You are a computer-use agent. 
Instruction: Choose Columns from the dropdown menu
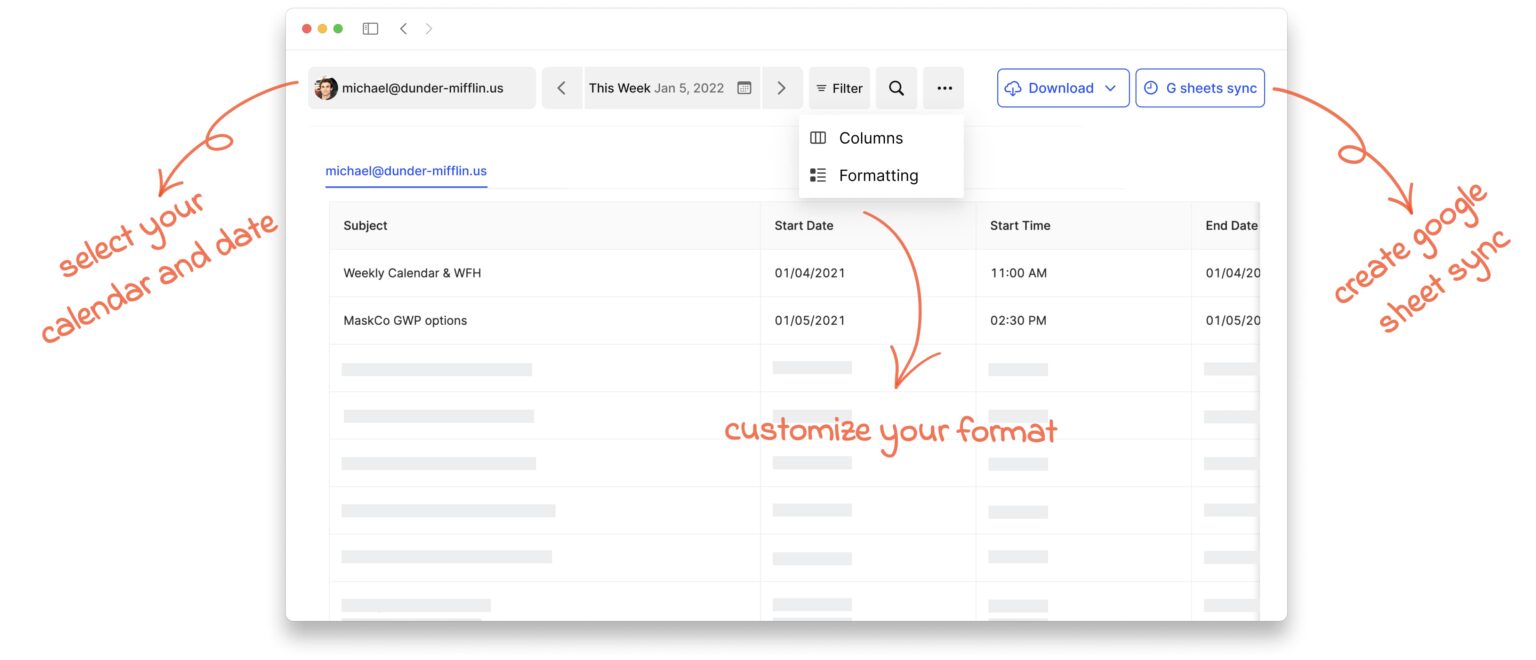pyautogui.click(x=881, y=138)
